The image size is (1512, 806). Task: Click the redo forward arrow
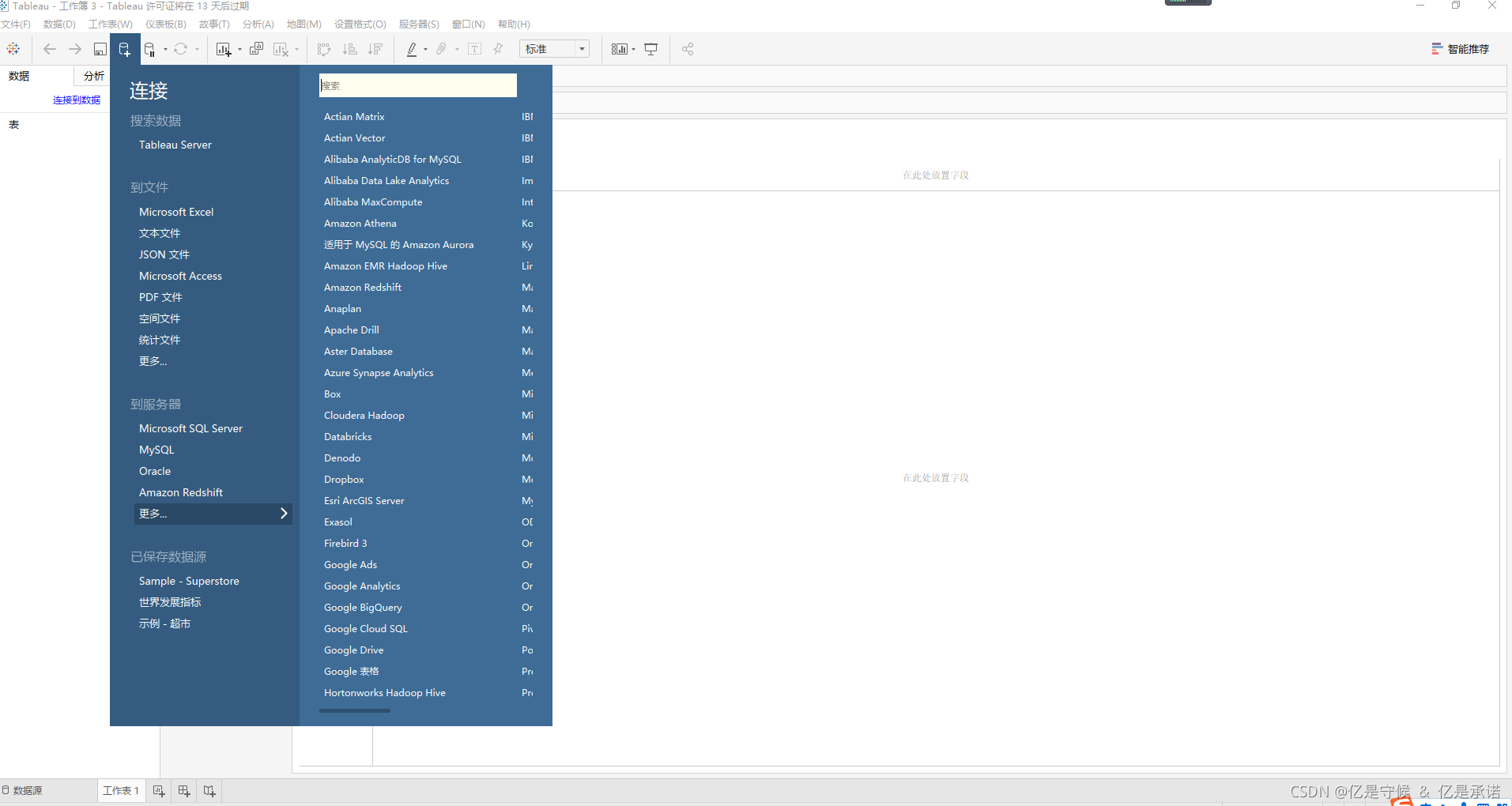[75, 49]
